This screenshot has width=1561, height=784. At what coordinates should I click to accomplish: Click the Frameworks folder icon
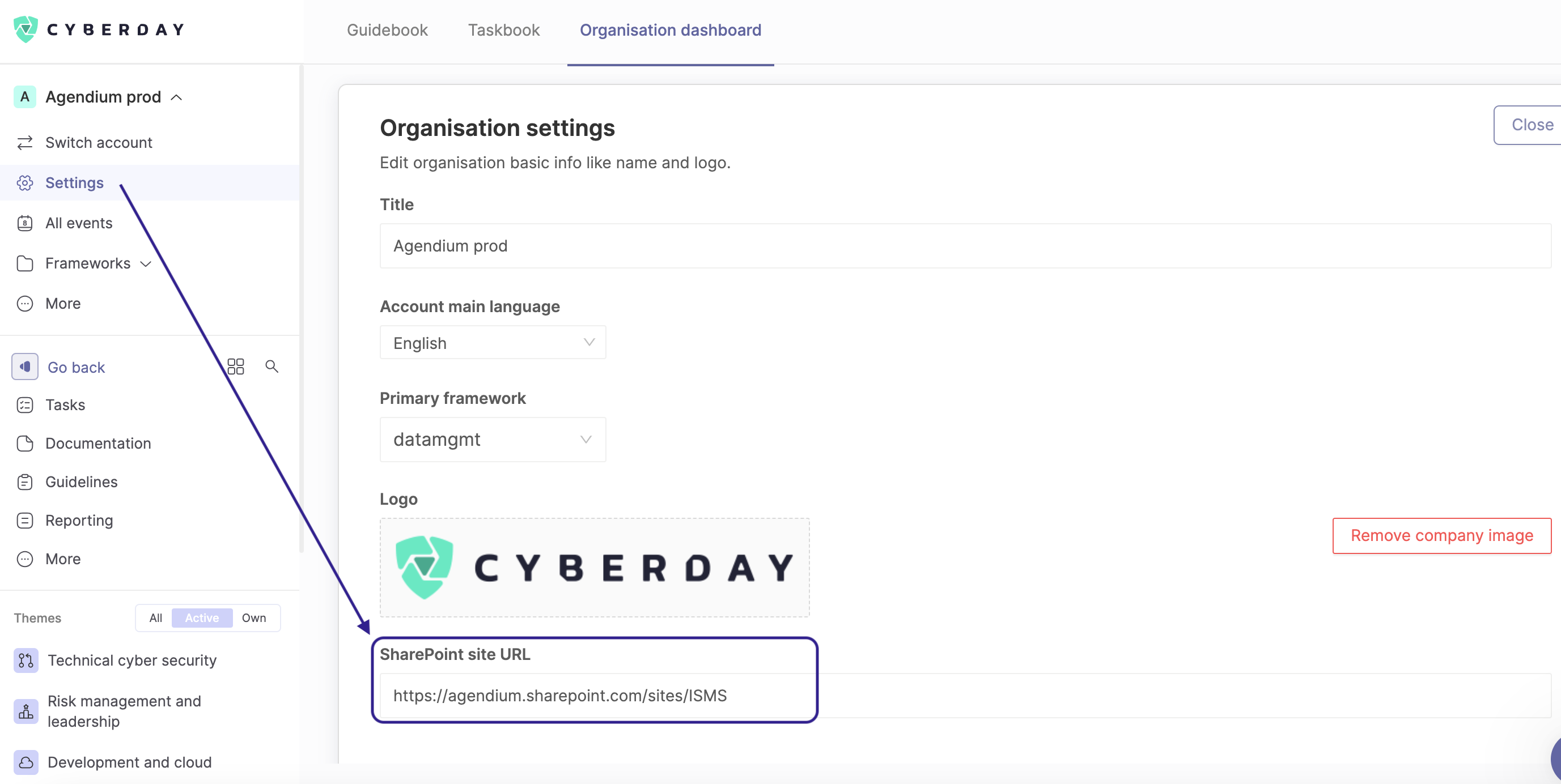pyautogui.click(x=25, y=263)
